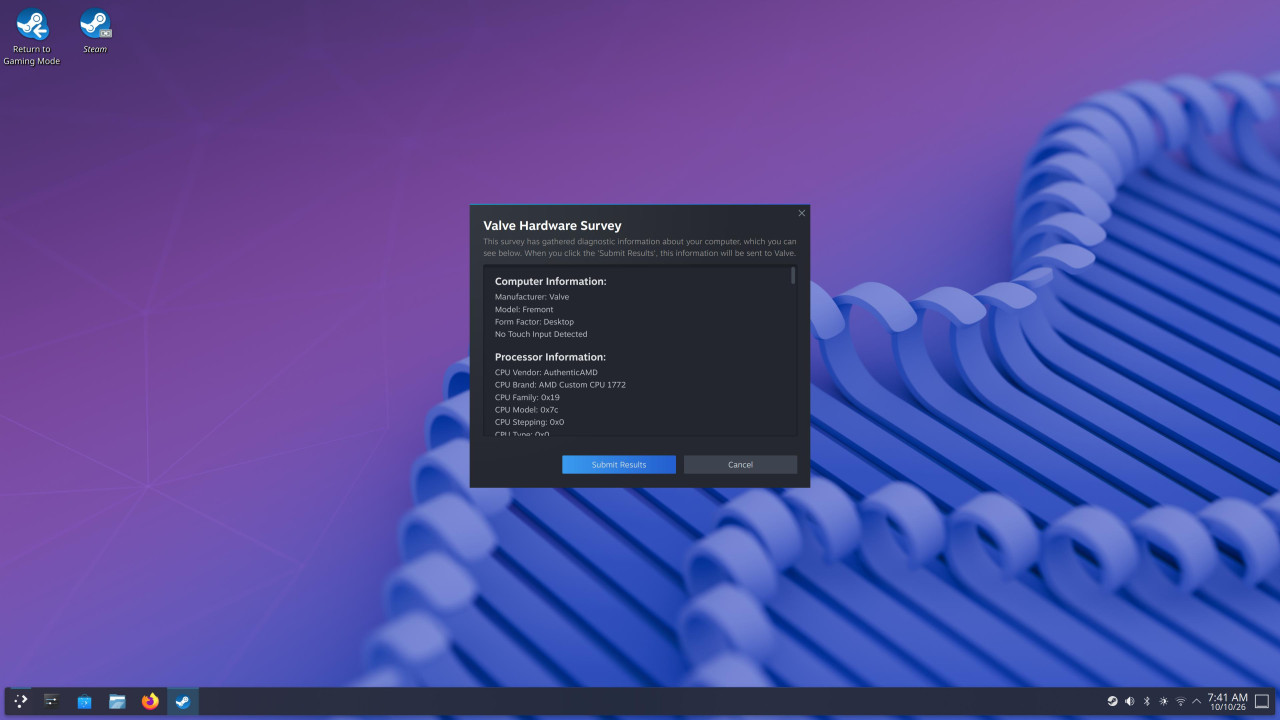The width and height of the screenshot is (1280, 720).
Task: Click the 'Manufacturer: Valve' line
Action: [x=532, y=297]
